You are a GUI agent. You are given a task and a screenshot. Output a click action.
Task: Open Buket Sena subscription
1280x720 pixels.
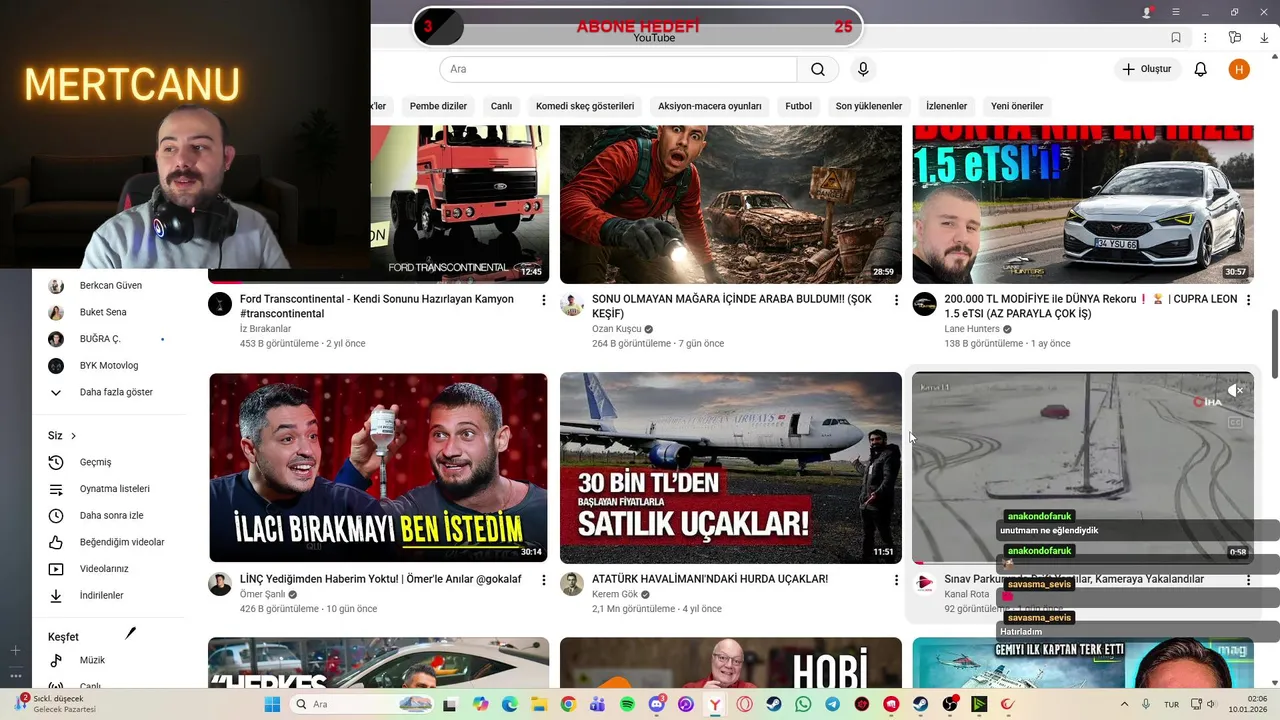103,312
